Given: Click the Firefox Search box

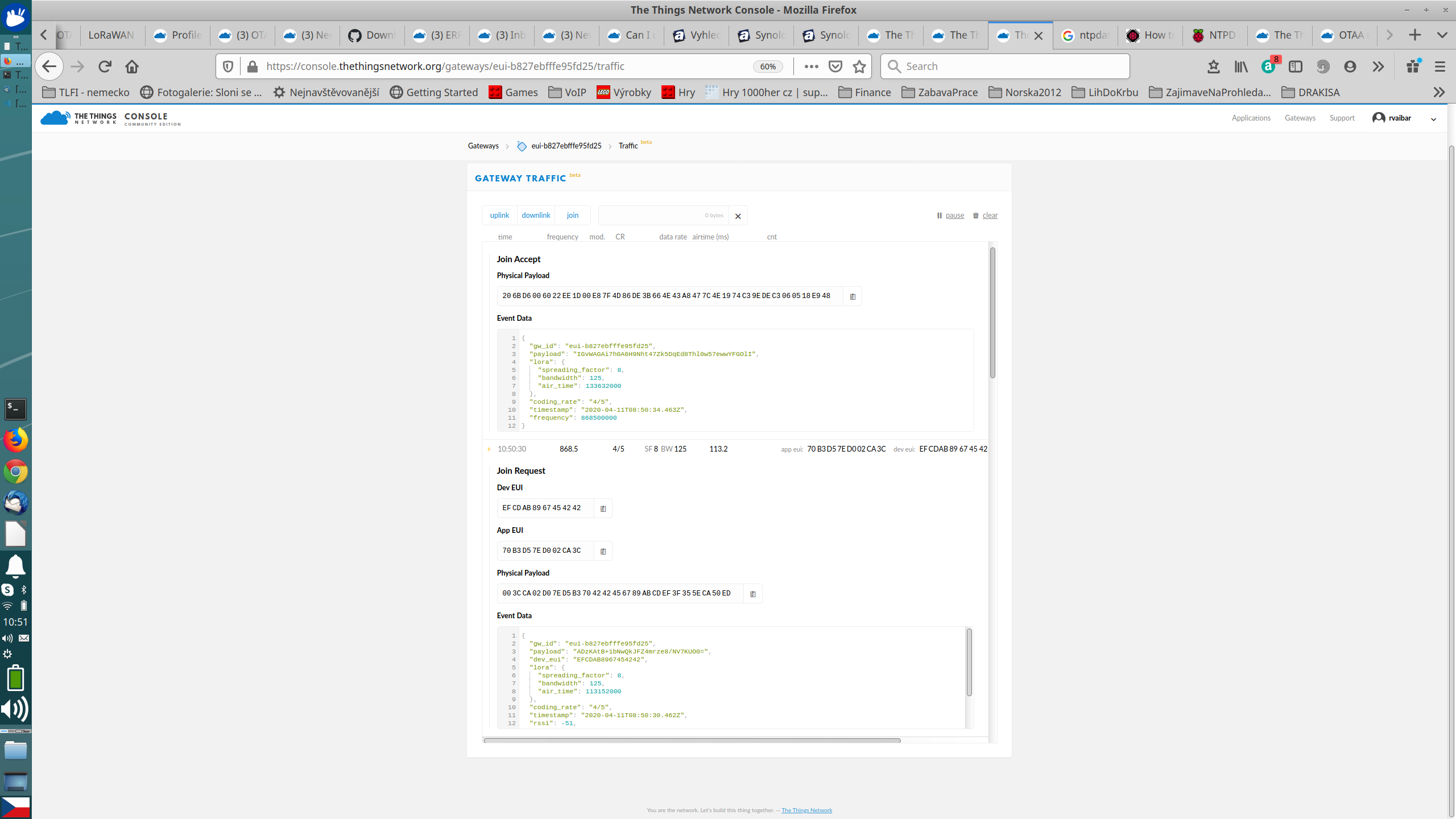Looking at the screenshot, I should tap(1005, 67).
